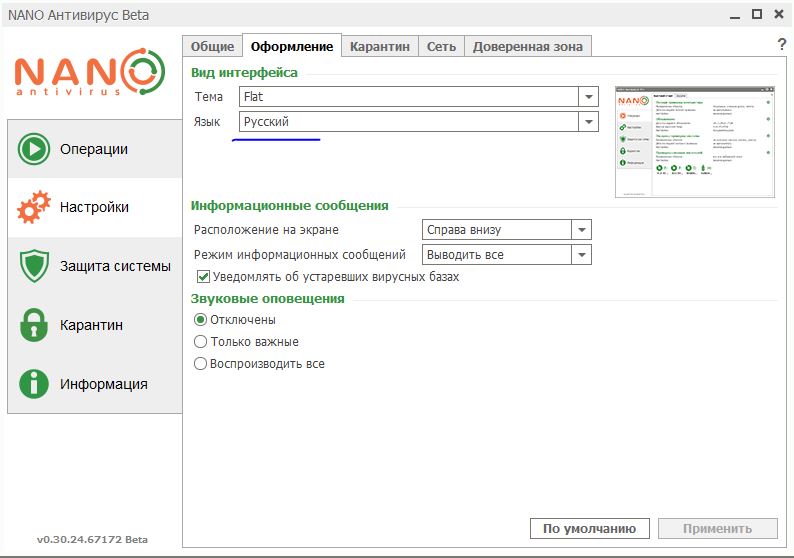794x558 pixels.
Task: Click the orange gears Настройки icon
Action: pos(34,208)
